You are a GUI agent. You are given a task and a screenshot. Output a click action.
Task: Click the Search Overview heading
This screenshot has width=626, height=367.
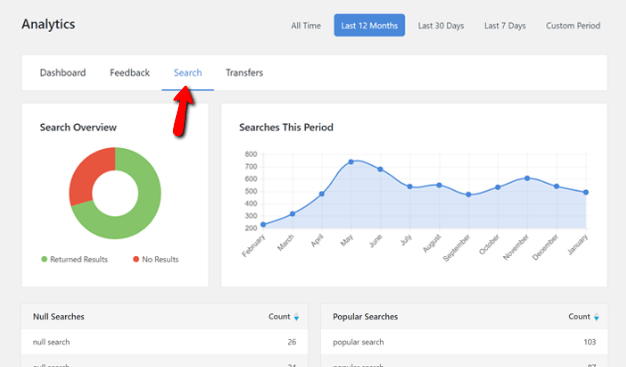pyautogui.click(x=78, y=127)
